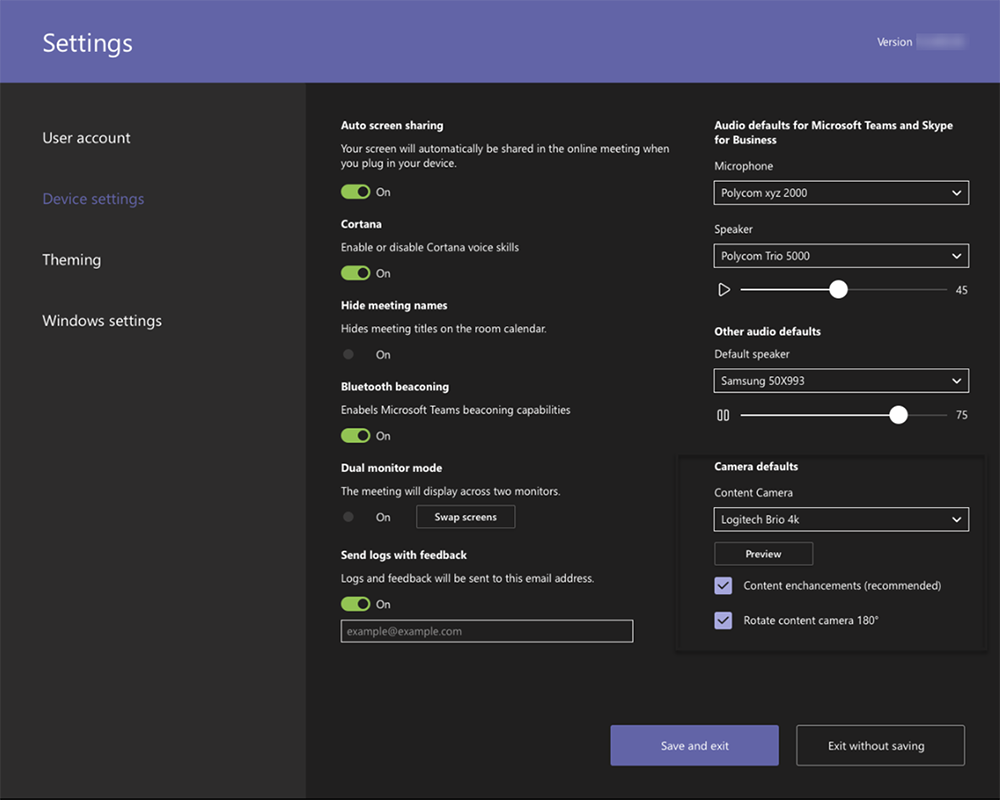Turn off Auto screen sharing toggle
The height and width of the screenshot is (800, 1000).
[355, 192]
